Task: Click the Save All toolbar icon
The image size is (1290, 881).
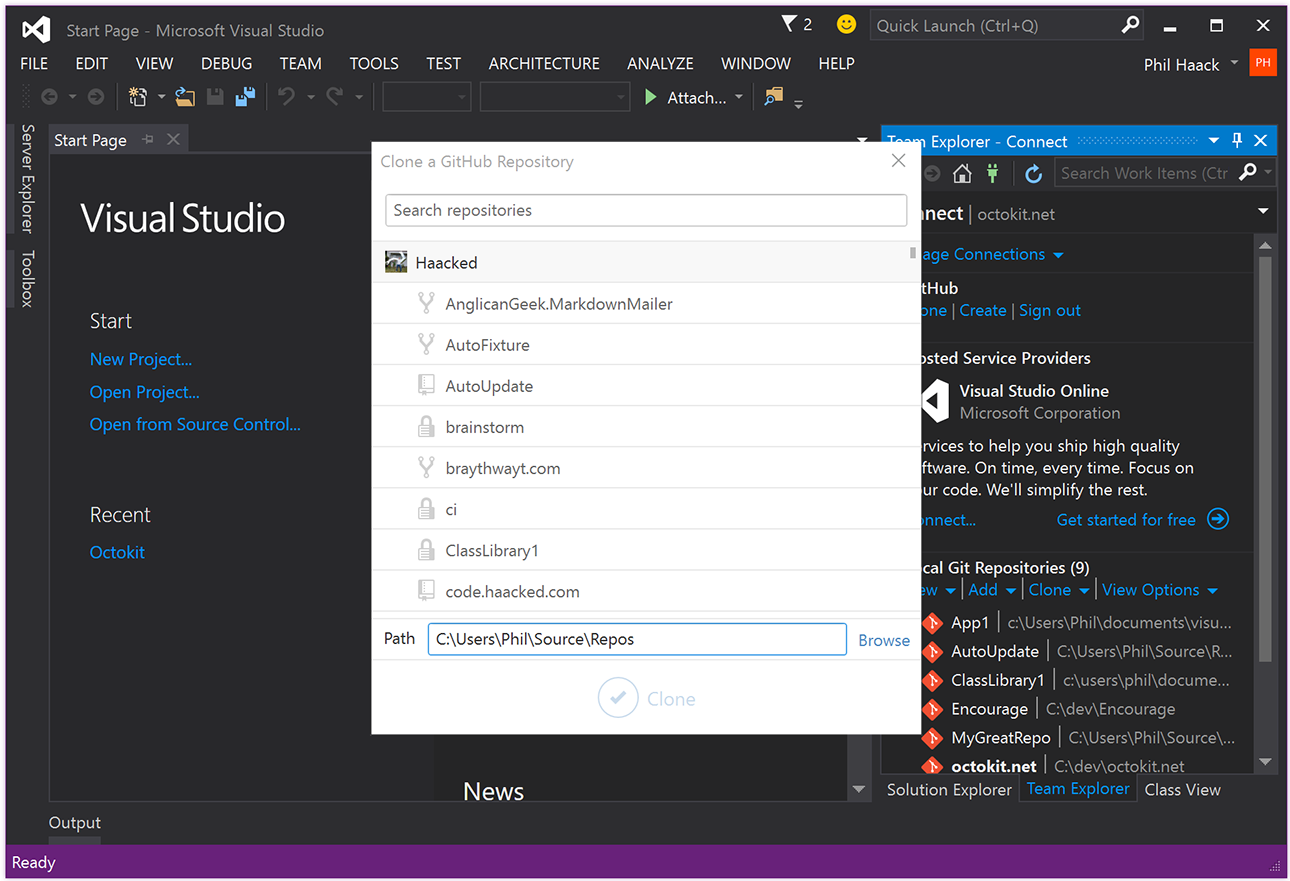Action: click(x=245, y=97)
